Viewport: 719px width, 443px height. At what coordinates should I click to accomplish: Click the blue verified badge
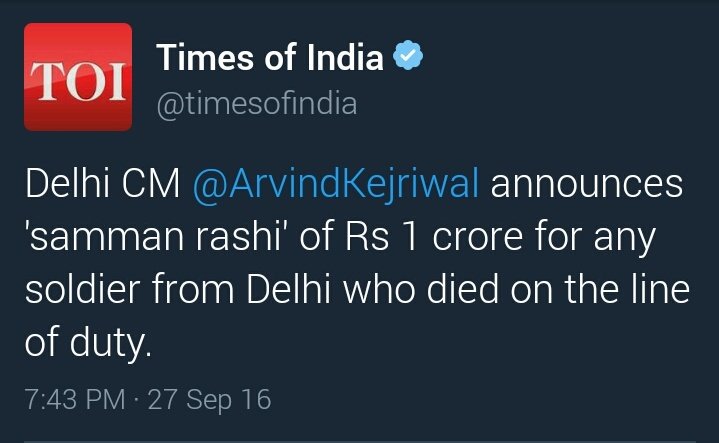[408, 55]
